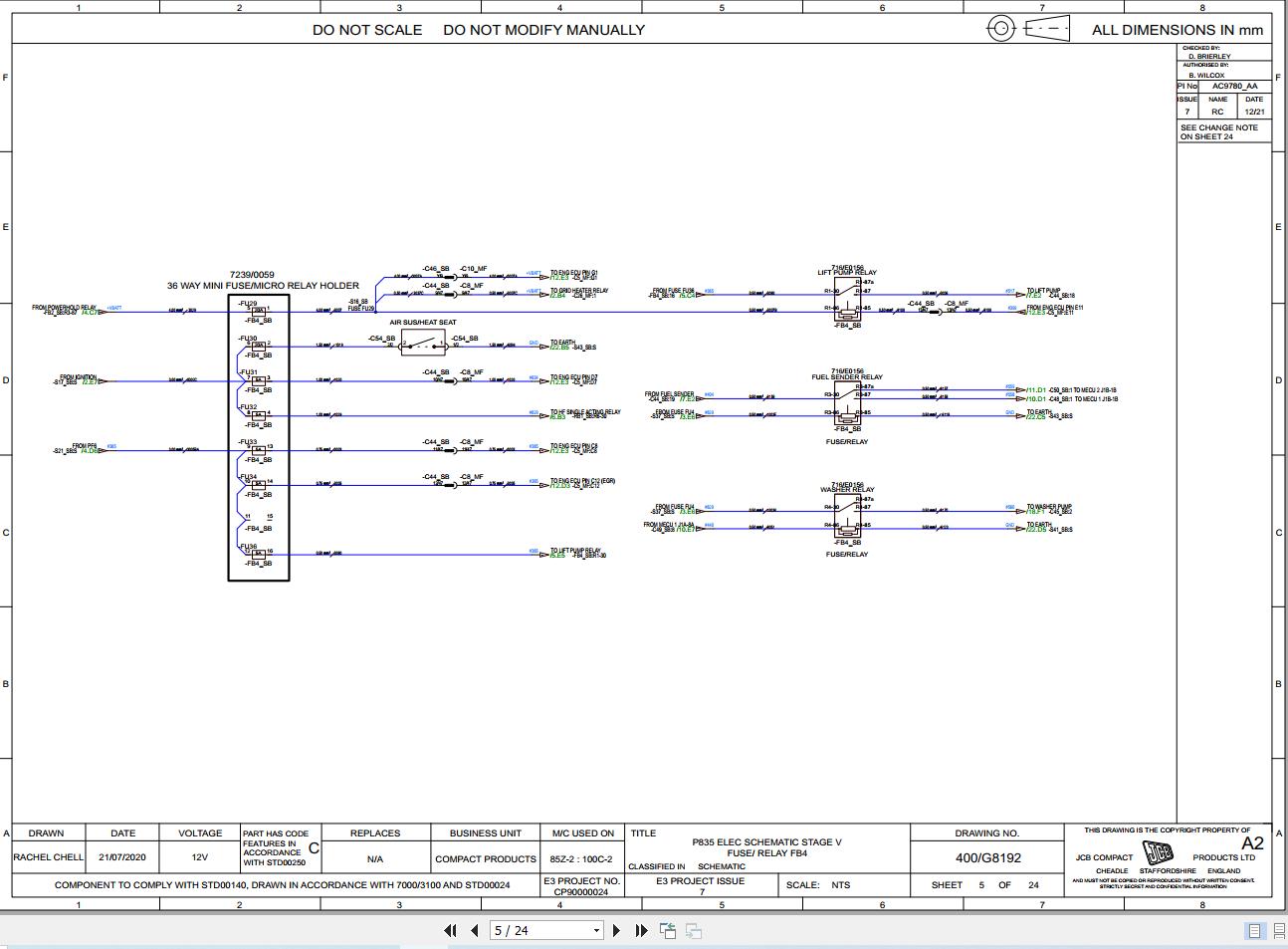Click the '-FU29' fuse label
Viewport: 1288px width, 949px height.
click(247, 303)
